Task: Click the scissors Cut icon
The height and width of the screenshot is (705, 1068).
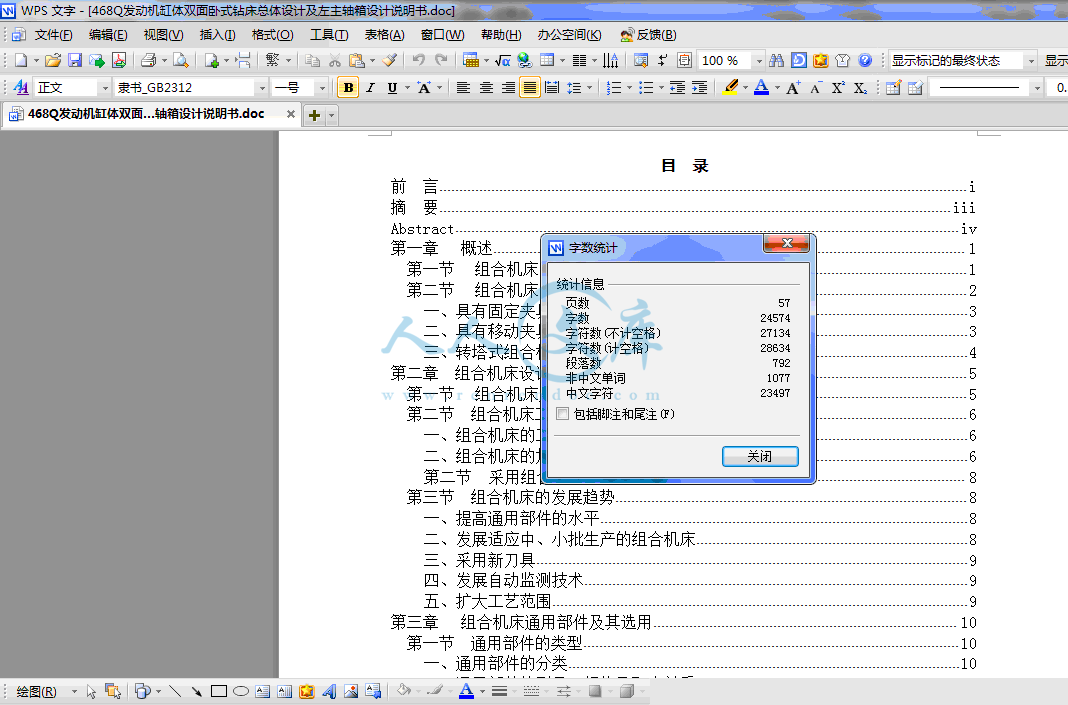Action: point(334,61)
